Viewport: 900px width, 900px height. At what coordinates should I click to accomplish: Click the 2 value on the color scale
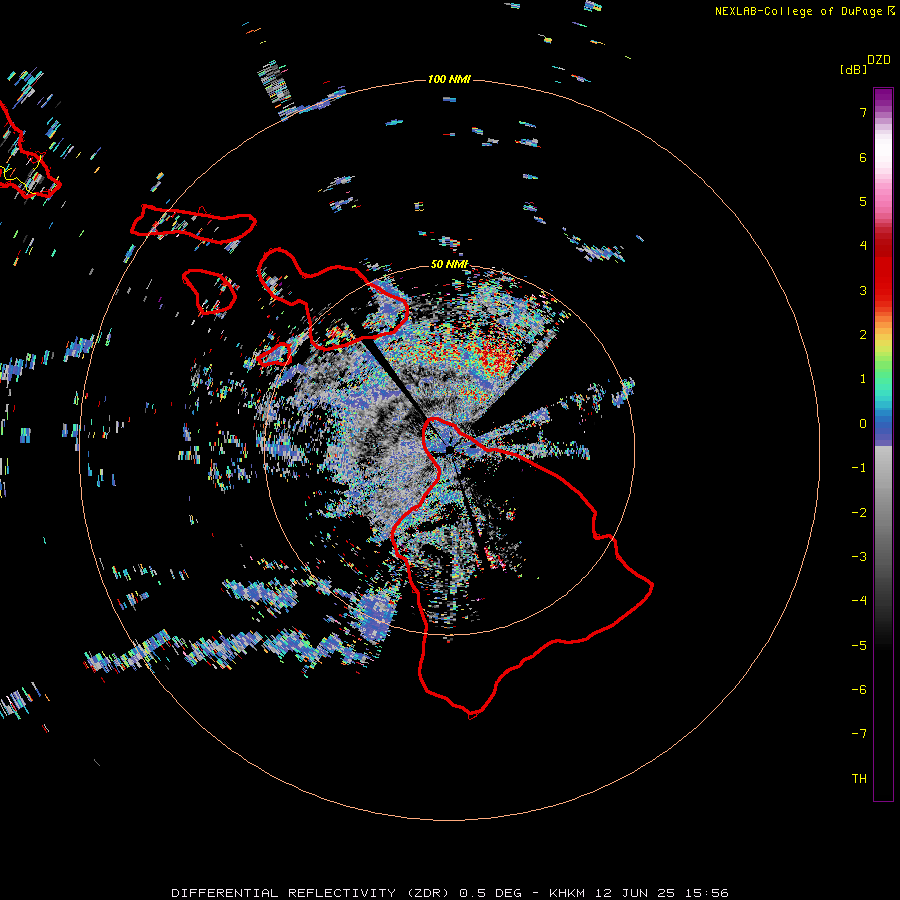863,335
